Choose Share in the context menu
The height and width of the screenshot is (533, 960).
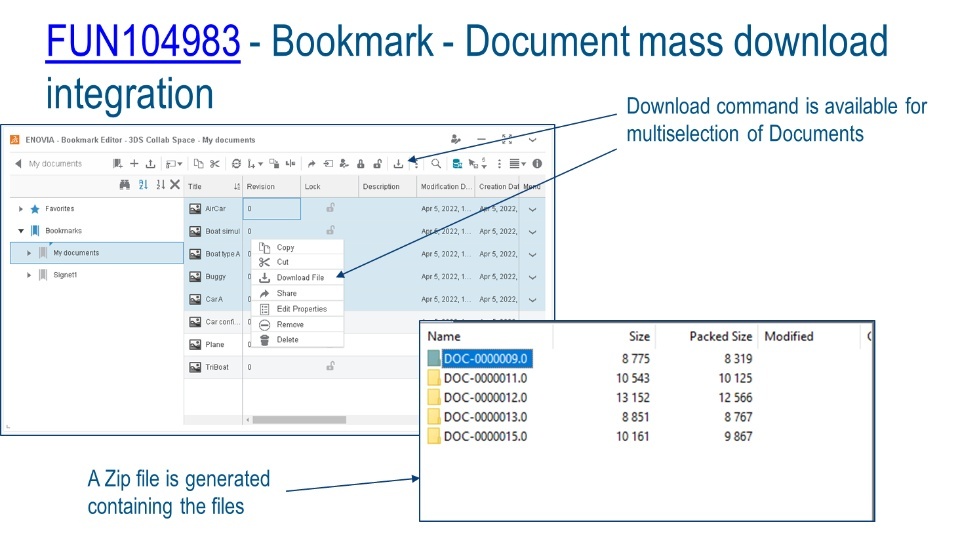(x=298, y=293)
